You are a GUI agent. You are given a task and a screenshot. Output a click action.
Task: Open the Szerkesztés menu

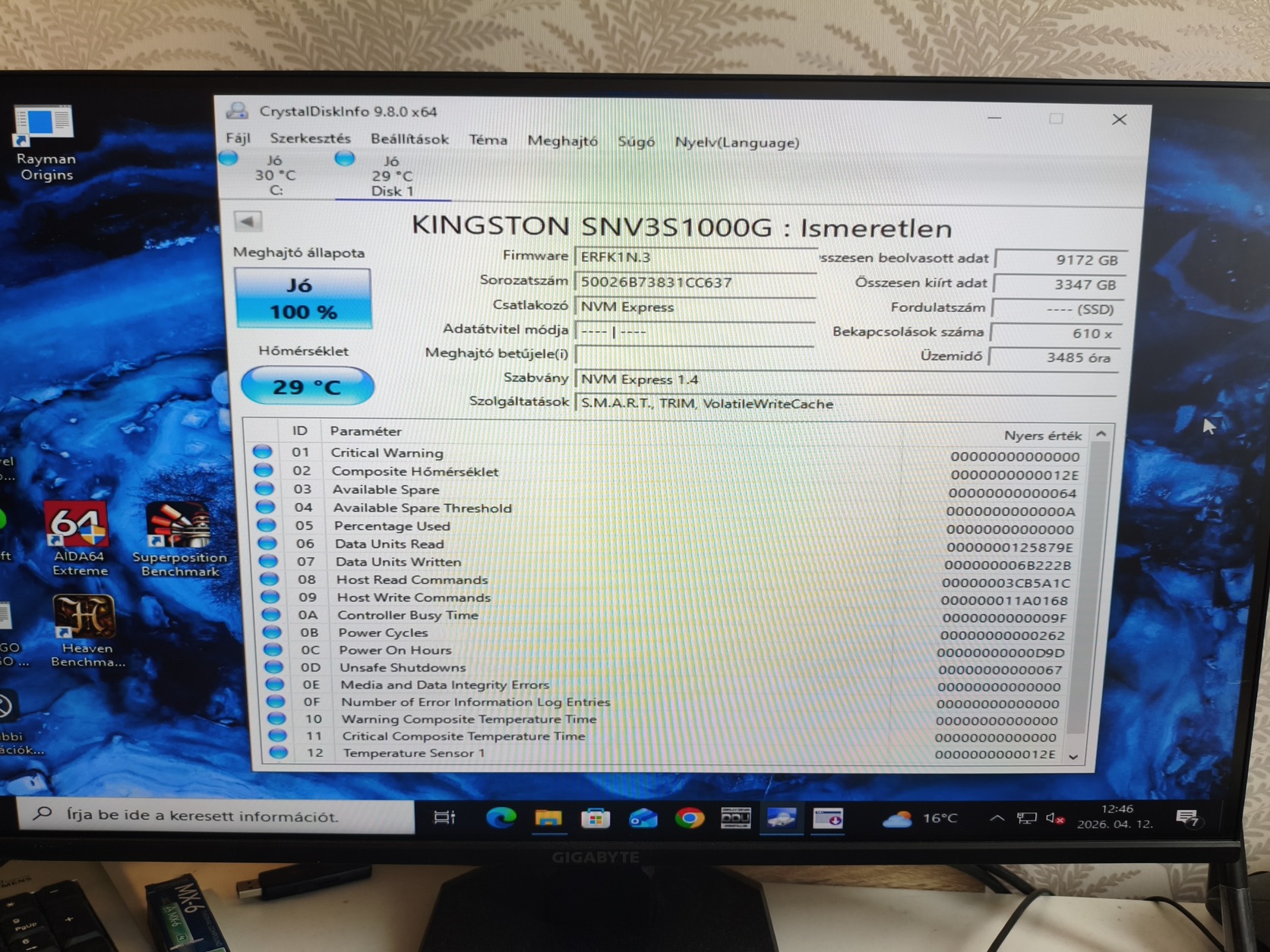310,138
